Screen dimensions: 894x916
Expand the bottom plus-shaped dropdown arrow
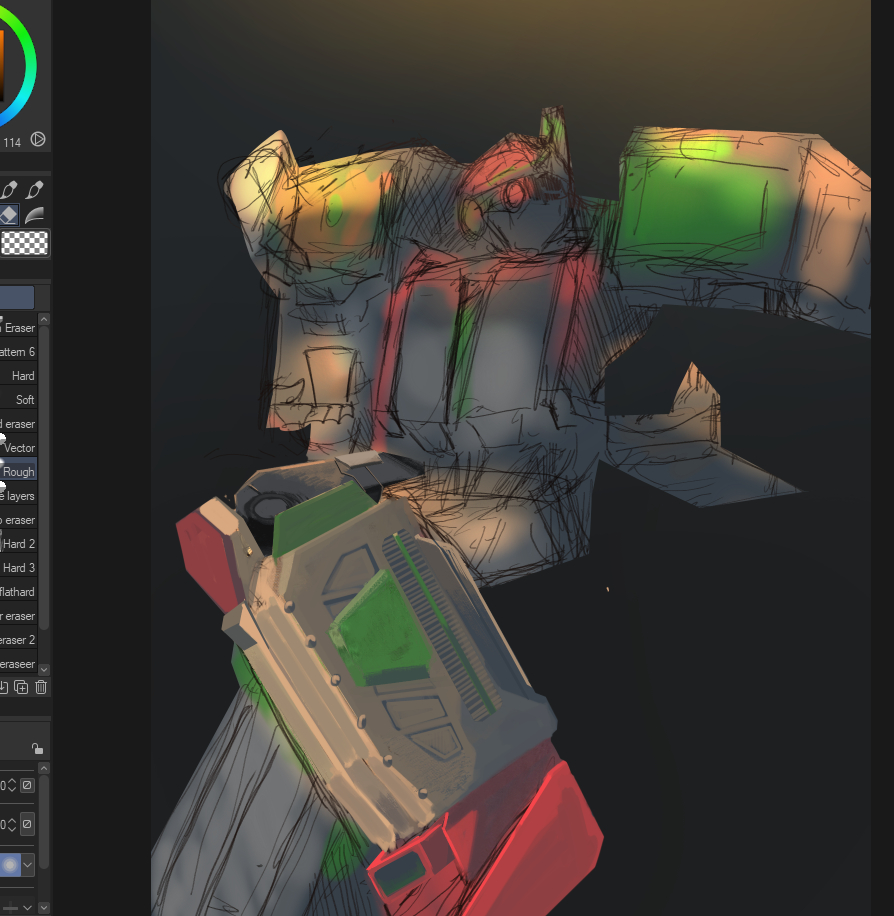28,907
